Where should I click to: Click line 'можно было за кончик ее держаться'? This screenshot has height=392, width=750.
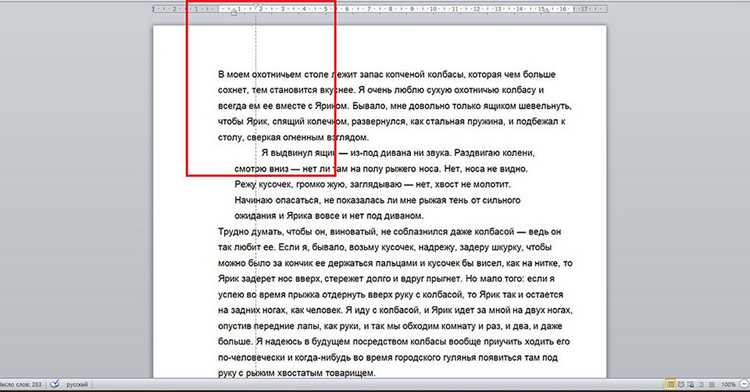coord(395,263)
